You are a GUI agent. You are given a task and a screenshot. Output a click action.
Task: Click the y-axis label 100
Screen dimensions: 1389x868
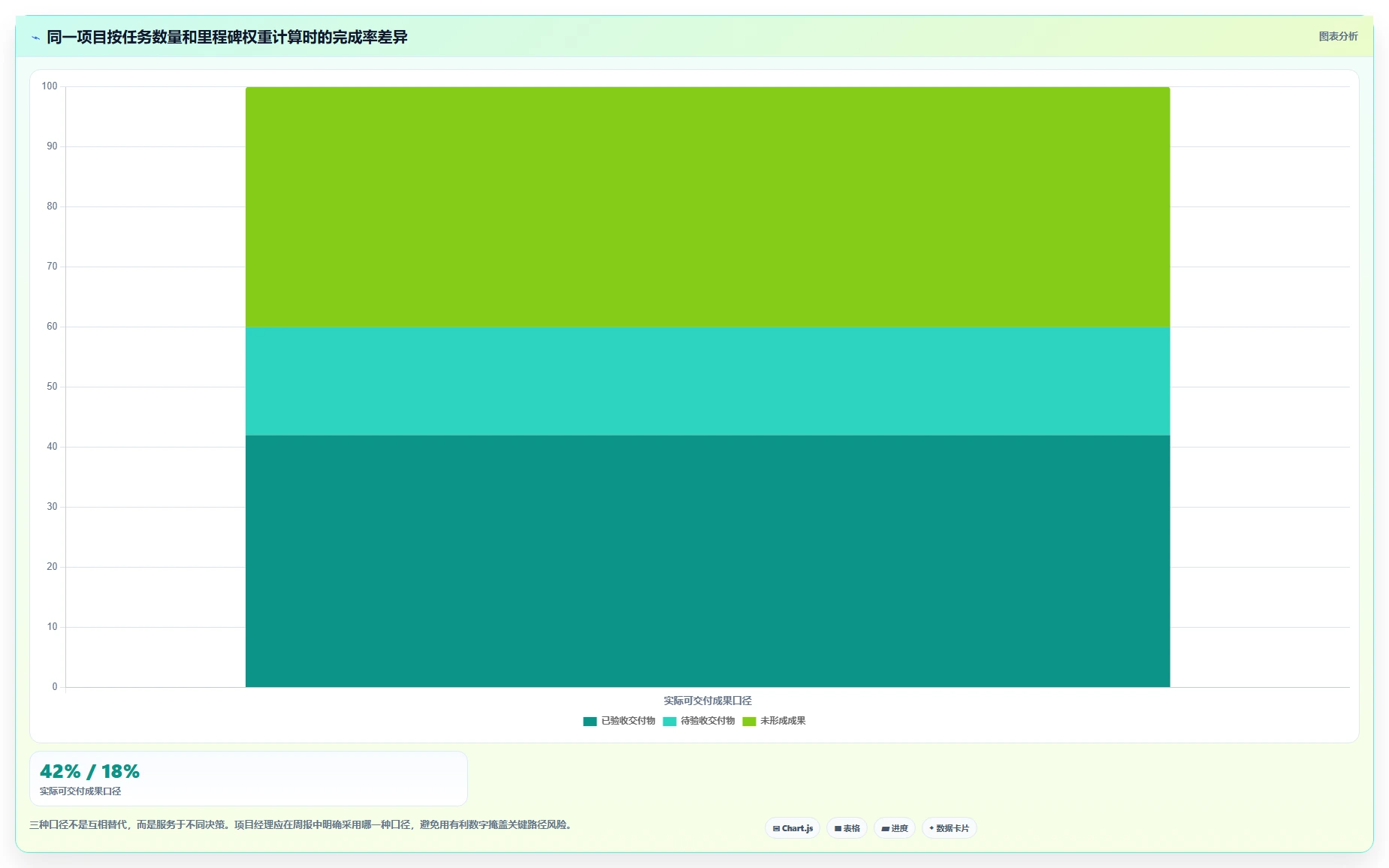tap(50, 86)
